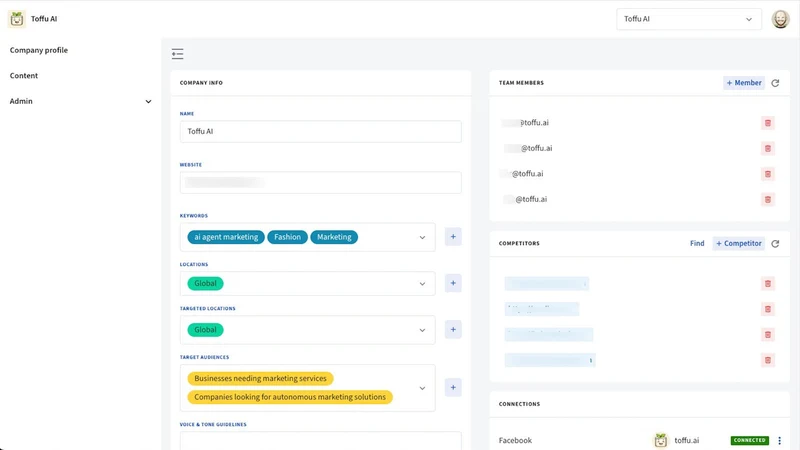Delete the third team member
Screen dimensions: 800x450
click(767, 174)
